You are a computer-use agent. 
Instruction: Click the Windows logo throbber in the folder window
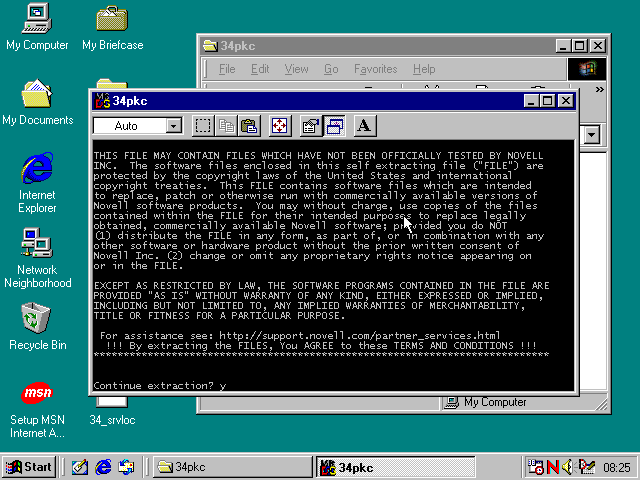[x=587, y=69]
